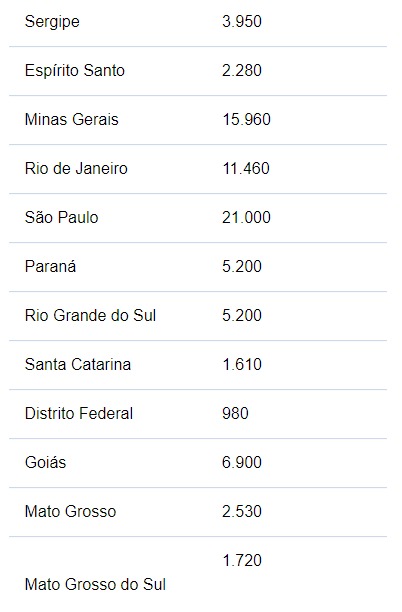
Task: Click the Goiás state name
Action: point(45,463)
